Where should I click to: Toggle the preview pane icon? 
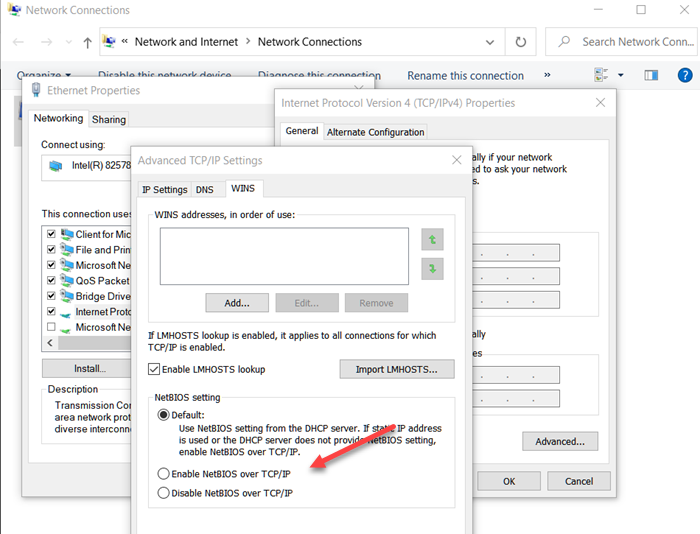pyautogui.click(x=652, y=75)
